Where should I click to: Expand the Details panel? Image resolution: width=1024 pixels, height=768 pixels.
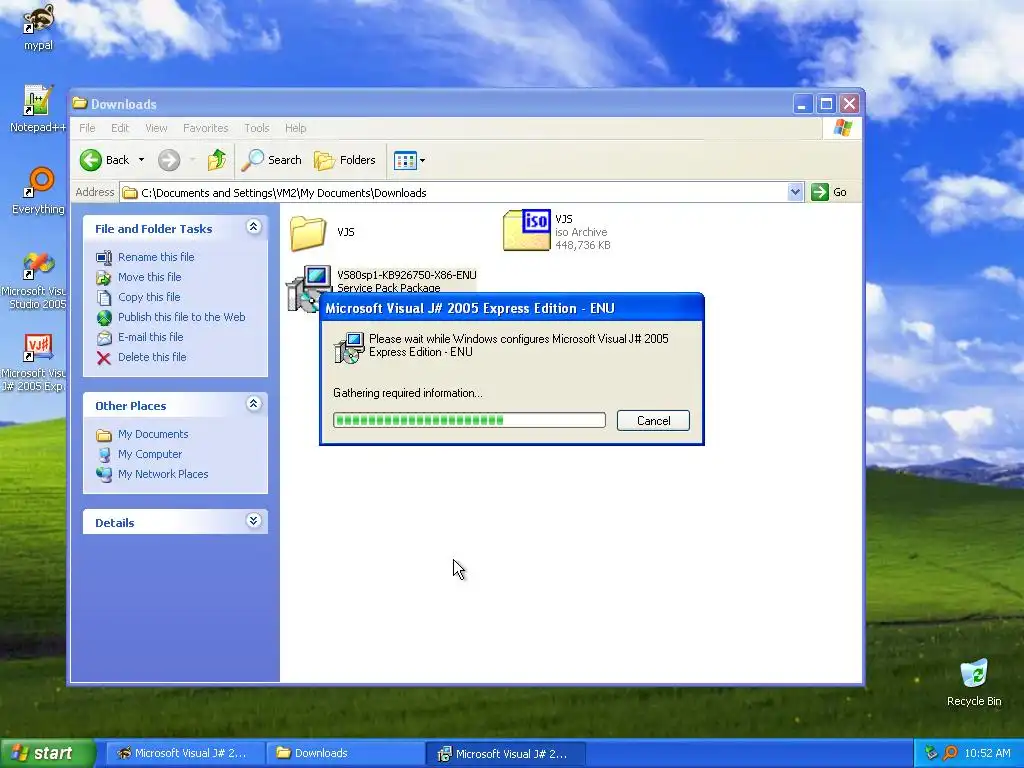coord(253,520)
